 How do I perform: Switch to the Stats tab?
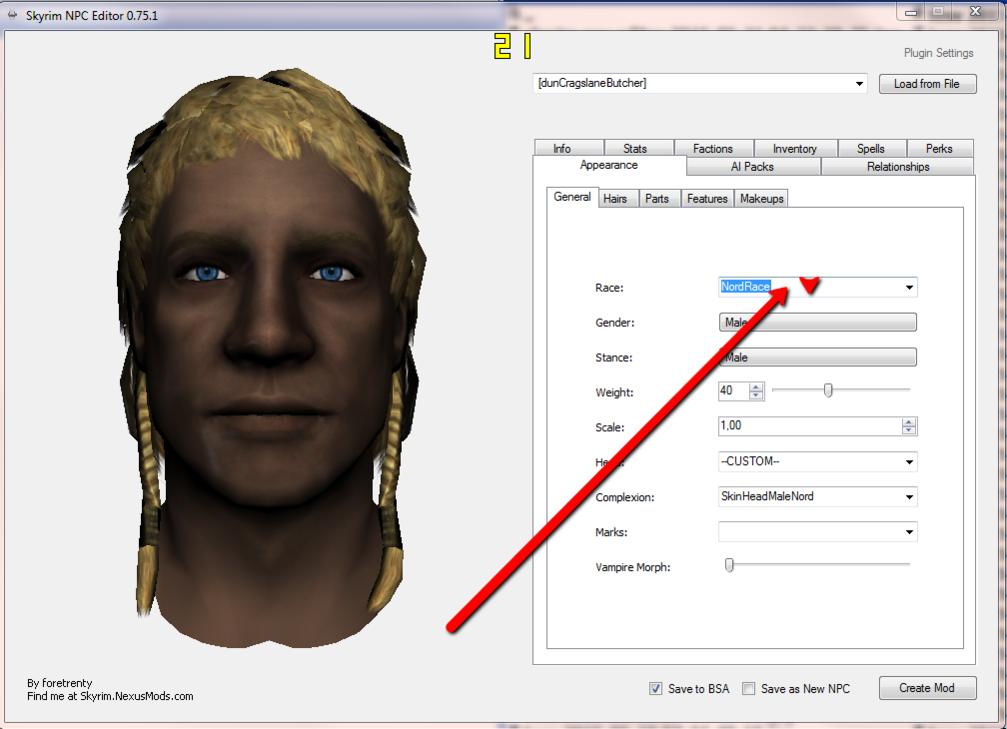click(634, 149)
